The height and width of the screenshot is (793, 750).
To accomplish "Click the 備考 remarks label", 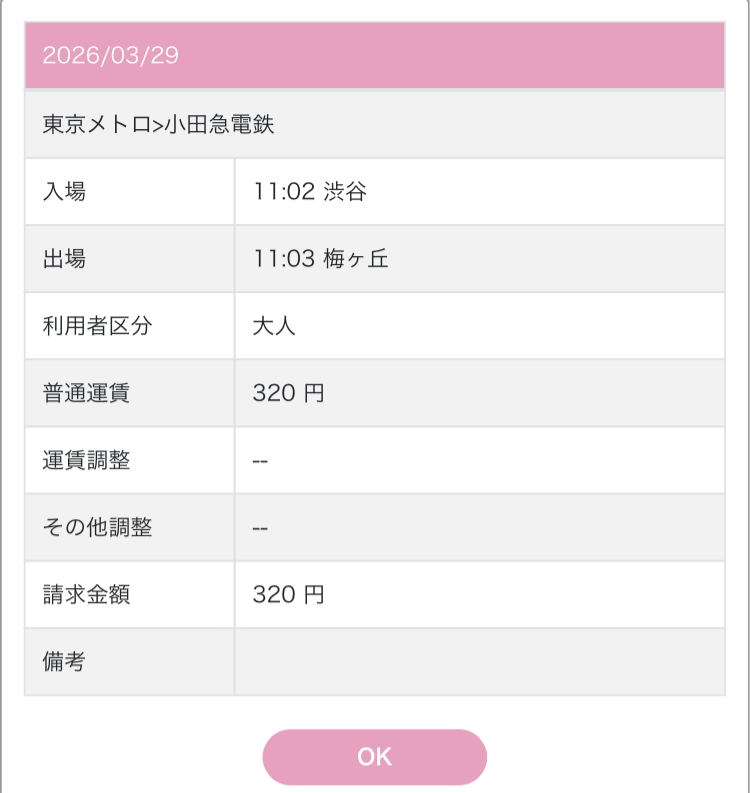I will [x=64, y=662].
